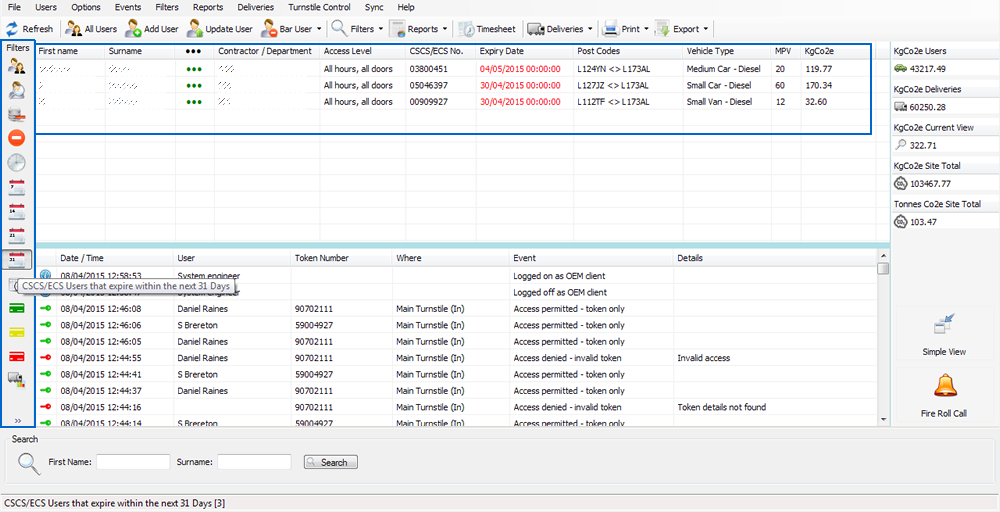
Task: Expand the Export dropdown
Action: (706, 29)
